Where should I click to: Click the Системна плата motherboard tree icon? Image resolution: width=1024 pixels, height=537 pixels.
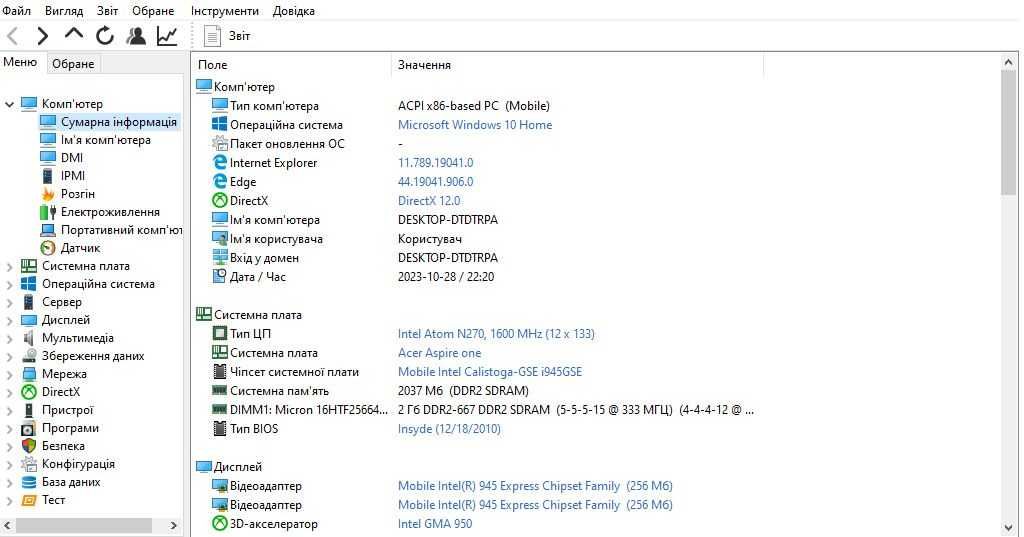tap(29, 266)
